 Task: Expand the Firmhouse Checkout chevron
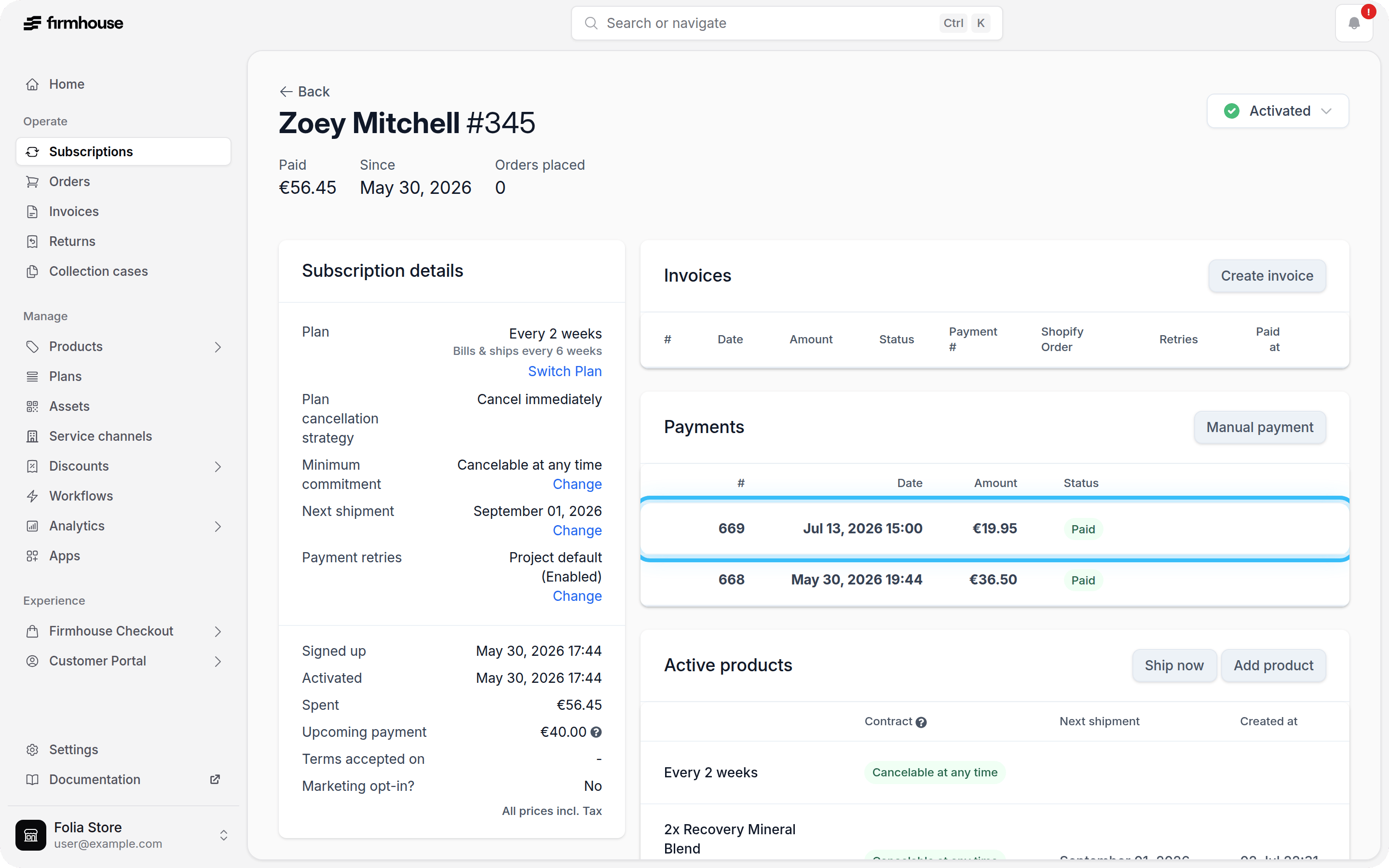218,631
